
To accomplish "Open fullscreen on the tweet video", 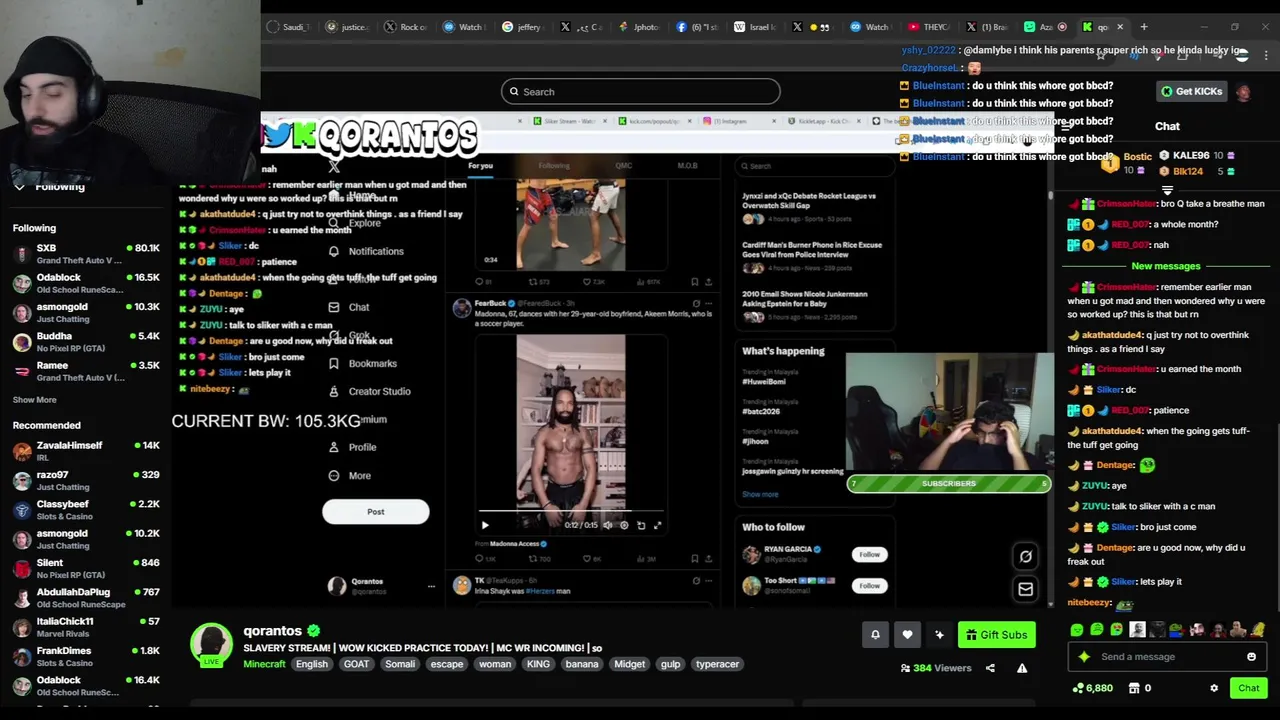I will [657, 525].
